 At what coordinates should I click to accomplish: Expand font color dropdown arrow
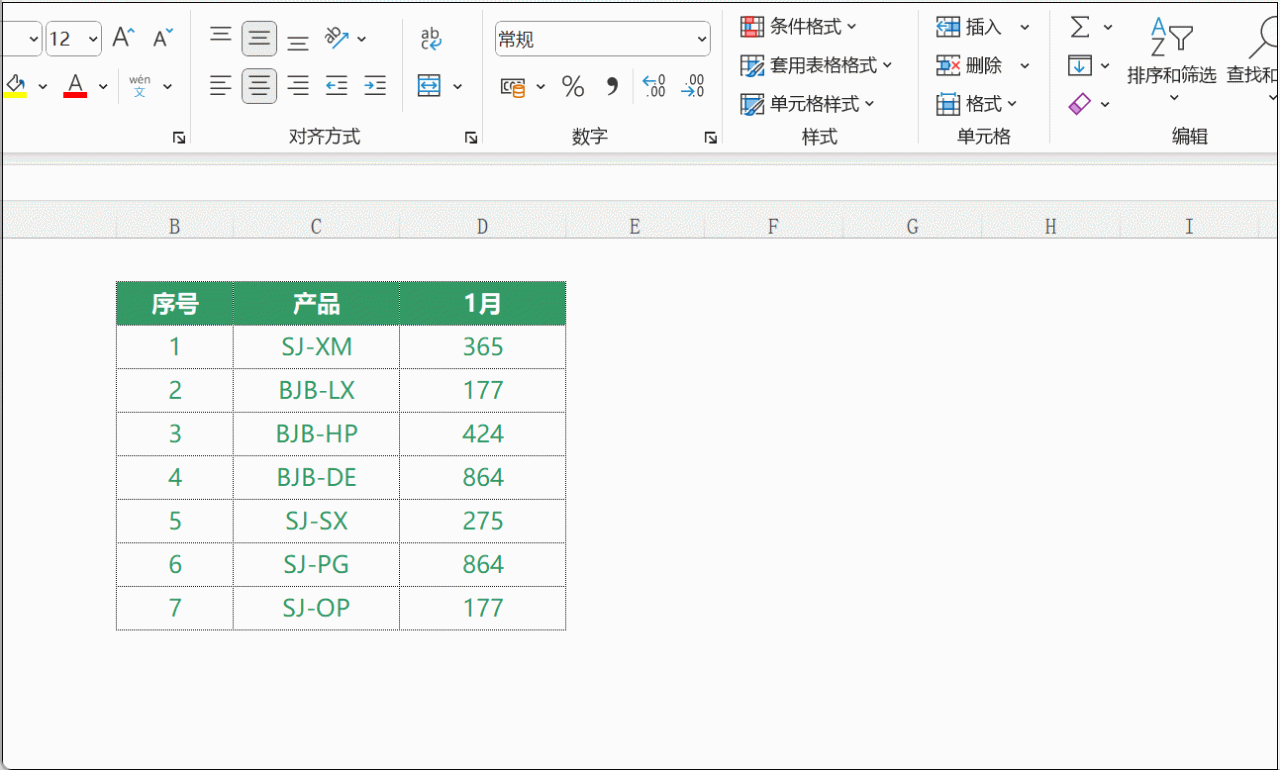[103, 87]
